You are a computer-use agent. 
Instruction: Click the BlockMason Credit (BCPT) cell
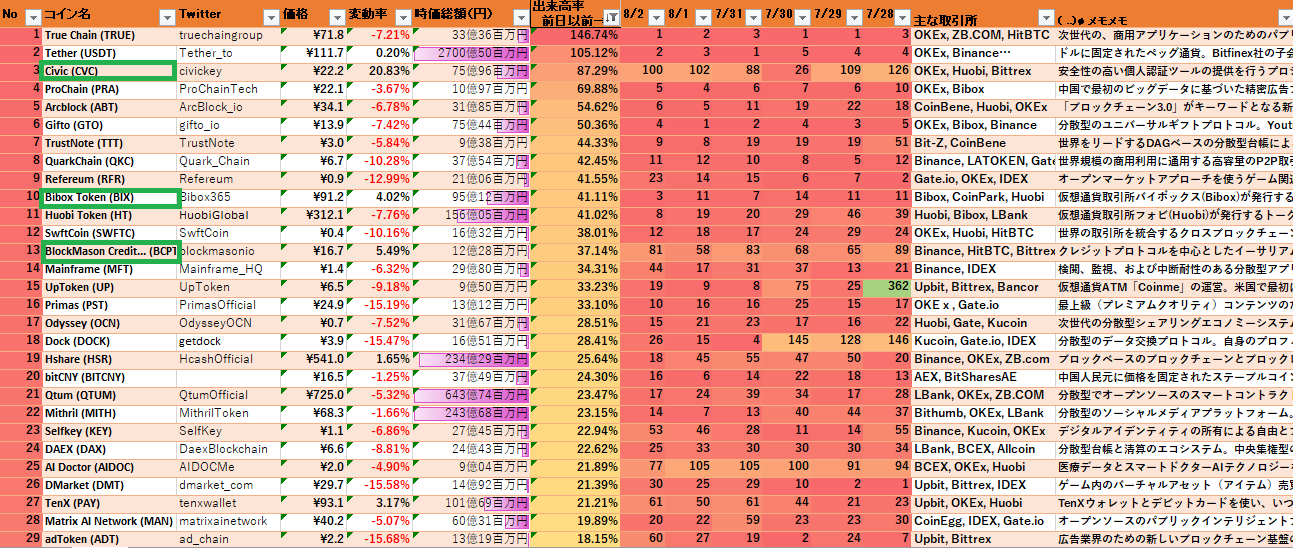109,251
